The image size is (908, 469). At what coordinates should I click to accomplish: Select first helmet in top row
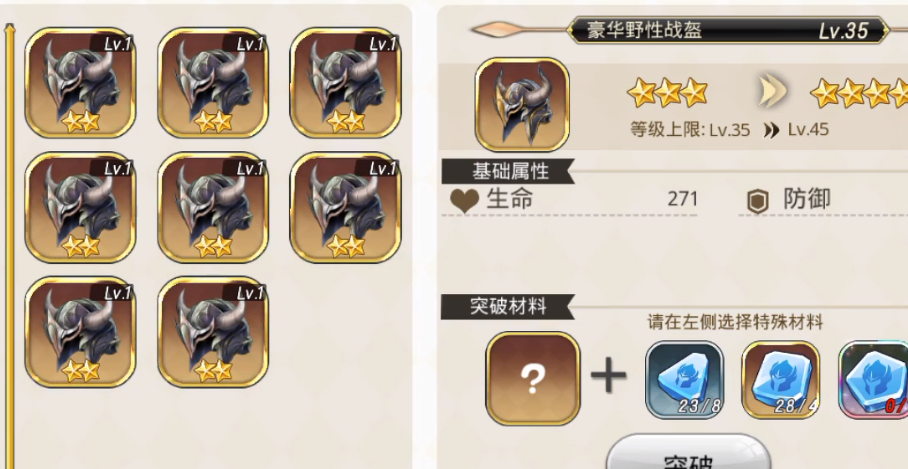click(x=80, y=83)
